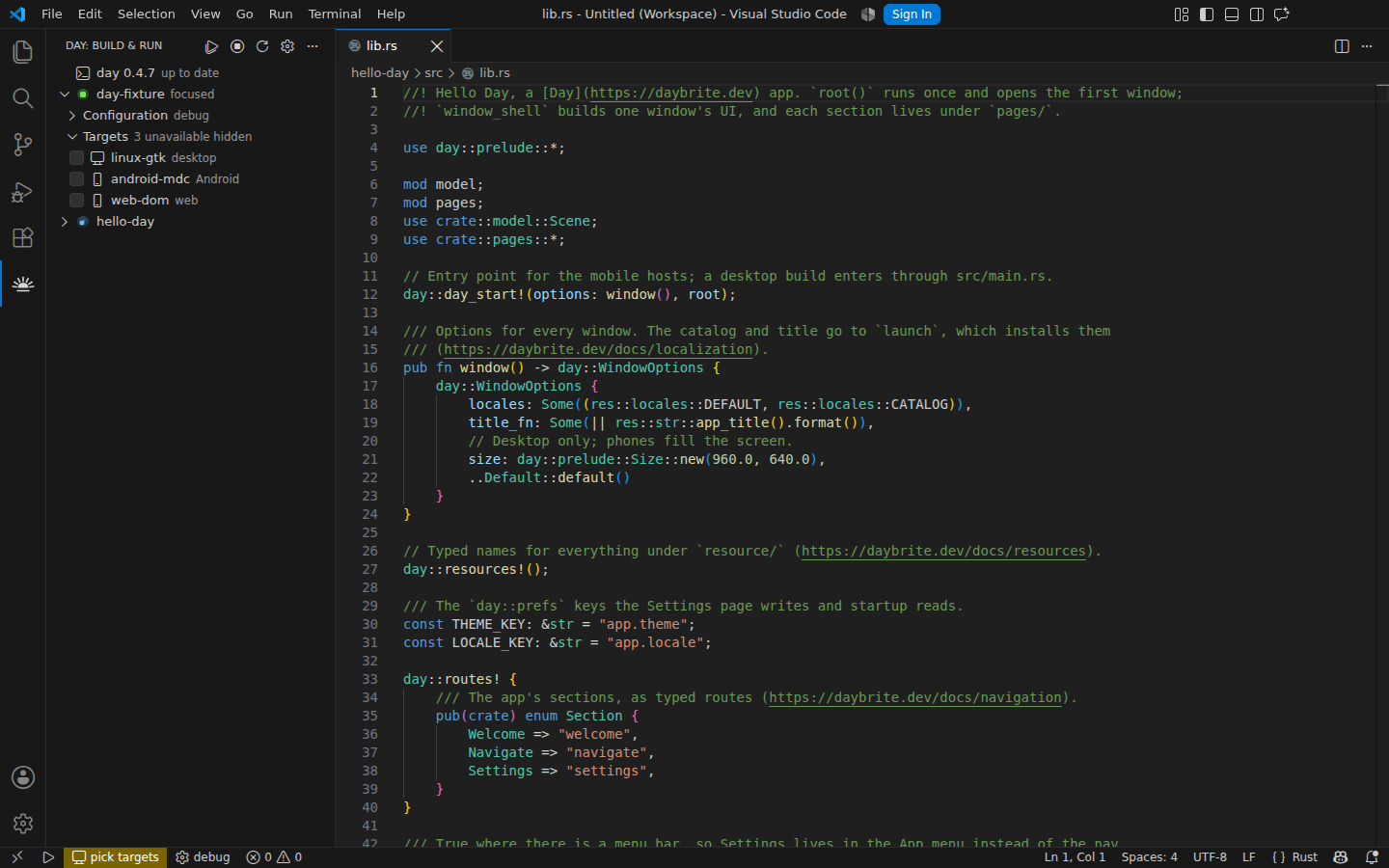Open the Accounts menu icon

pos(22,777)
